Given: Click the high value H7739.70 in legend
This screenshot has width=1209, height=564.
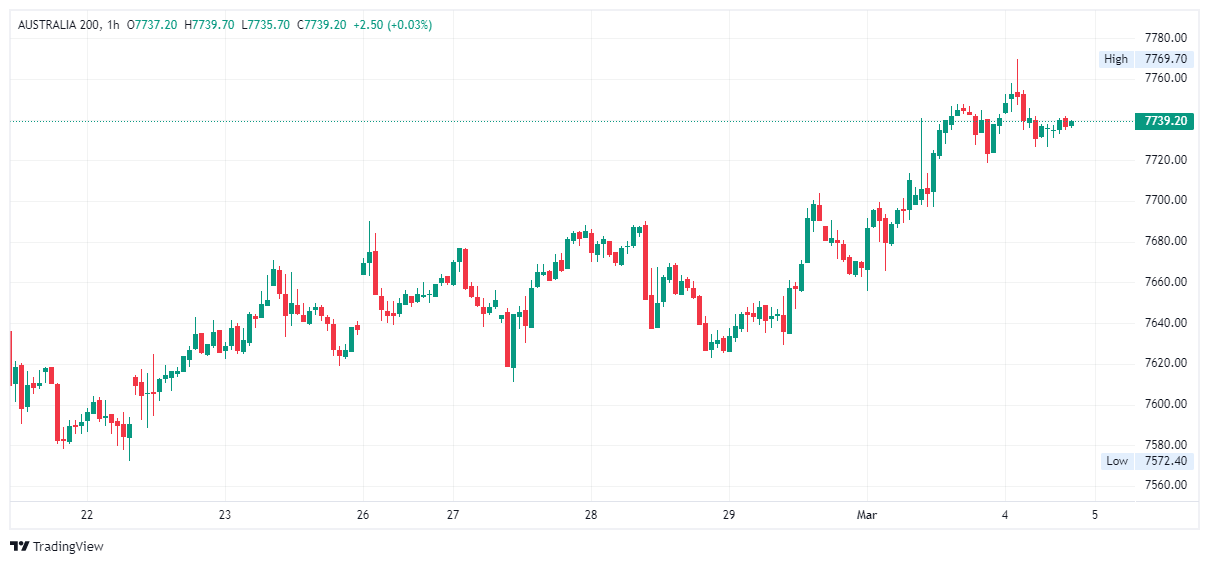Looking at the screenshot, I should pos(209,24).
